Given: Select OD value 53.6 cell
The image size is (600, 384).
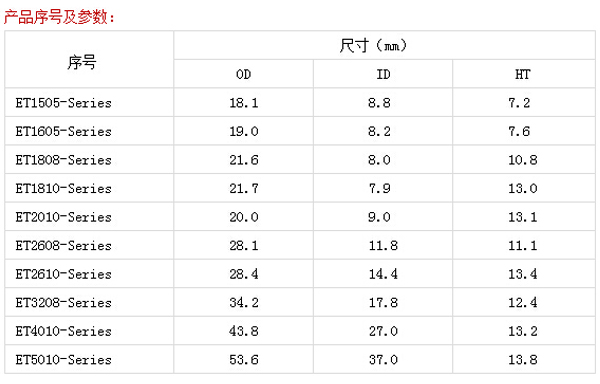Looking at the screenshot, I should (x=244, y=360).
